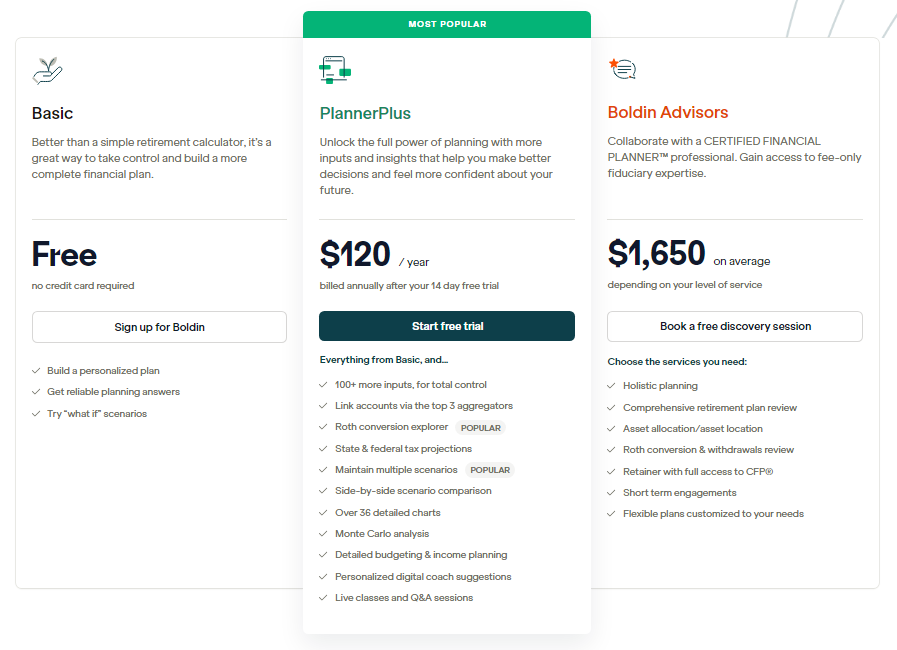Click Book a free discovery session
This screenshot has width=897, height=650.
pyautogui.click(x=734, y=326)
